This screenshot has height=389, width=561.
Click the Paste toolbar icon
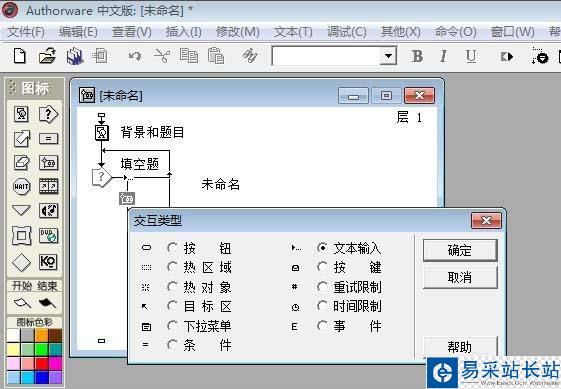(x=216, y=56)
